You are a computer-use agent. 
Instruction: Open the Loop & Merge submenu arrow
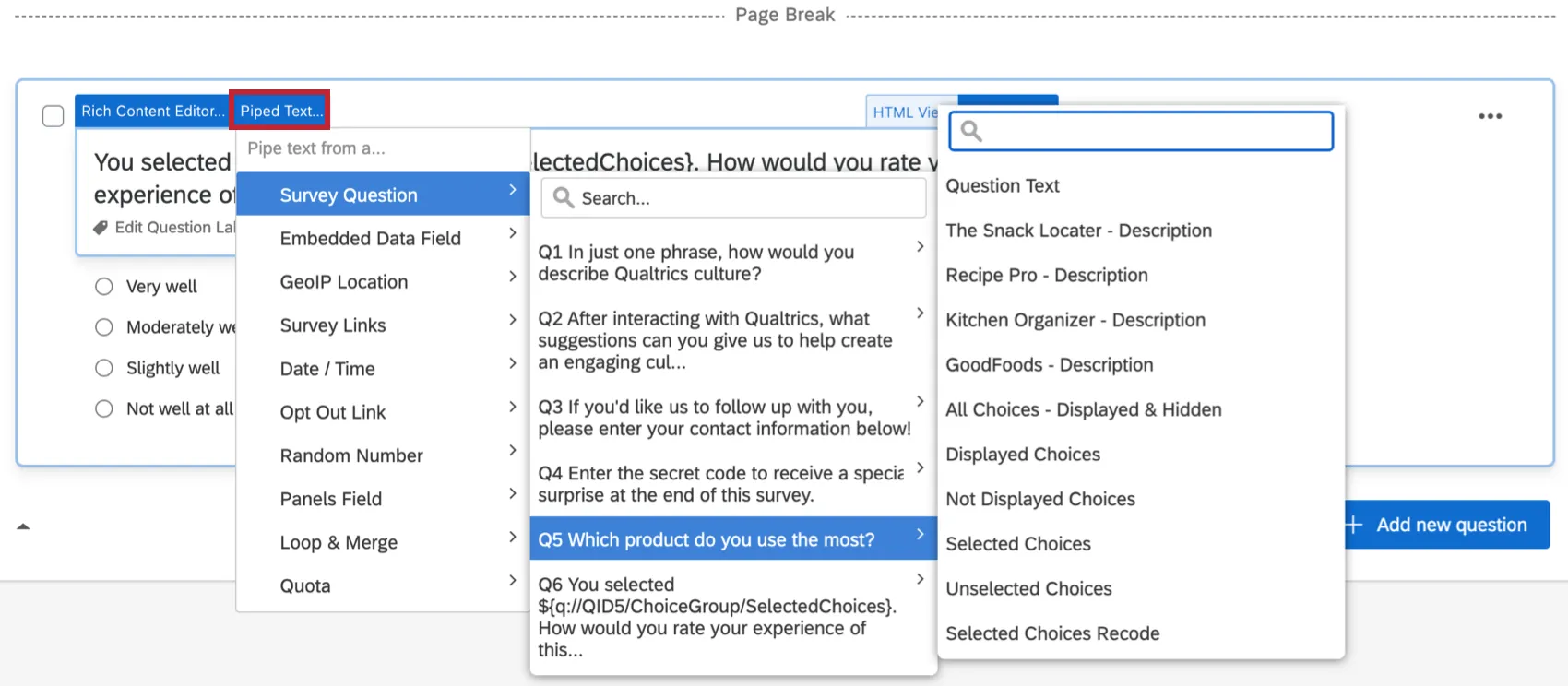513,537
